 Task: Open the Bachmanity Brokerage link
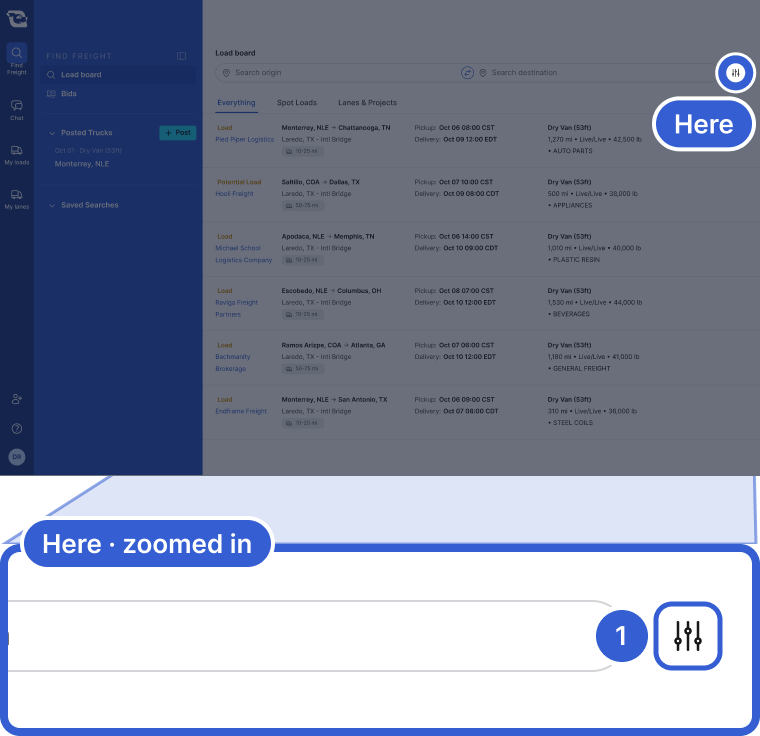coord(233,363)
